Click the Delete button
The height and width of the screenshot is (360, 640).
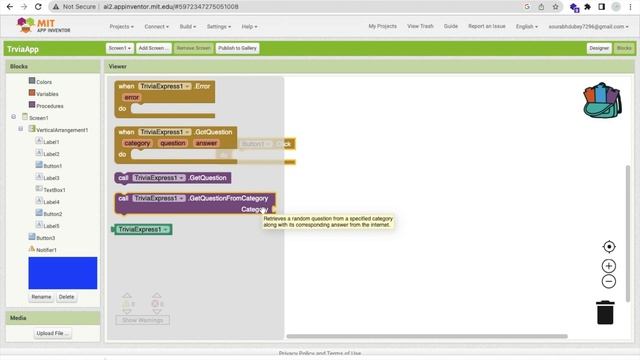pyautogui.click(x=66, y=297)
